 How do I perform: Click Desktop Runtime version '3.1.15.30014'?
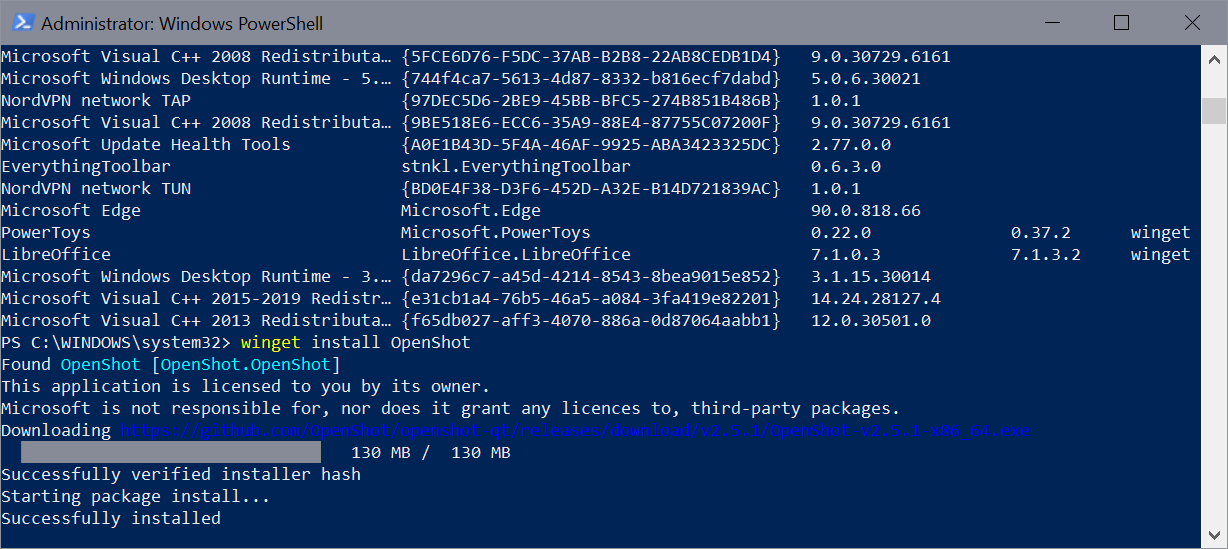[871, 277]
